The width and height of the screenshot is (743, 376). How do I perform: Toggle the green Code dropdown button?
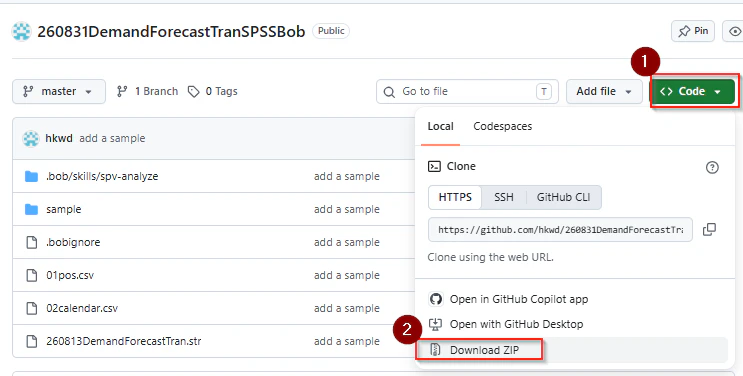tap(692, 91)
